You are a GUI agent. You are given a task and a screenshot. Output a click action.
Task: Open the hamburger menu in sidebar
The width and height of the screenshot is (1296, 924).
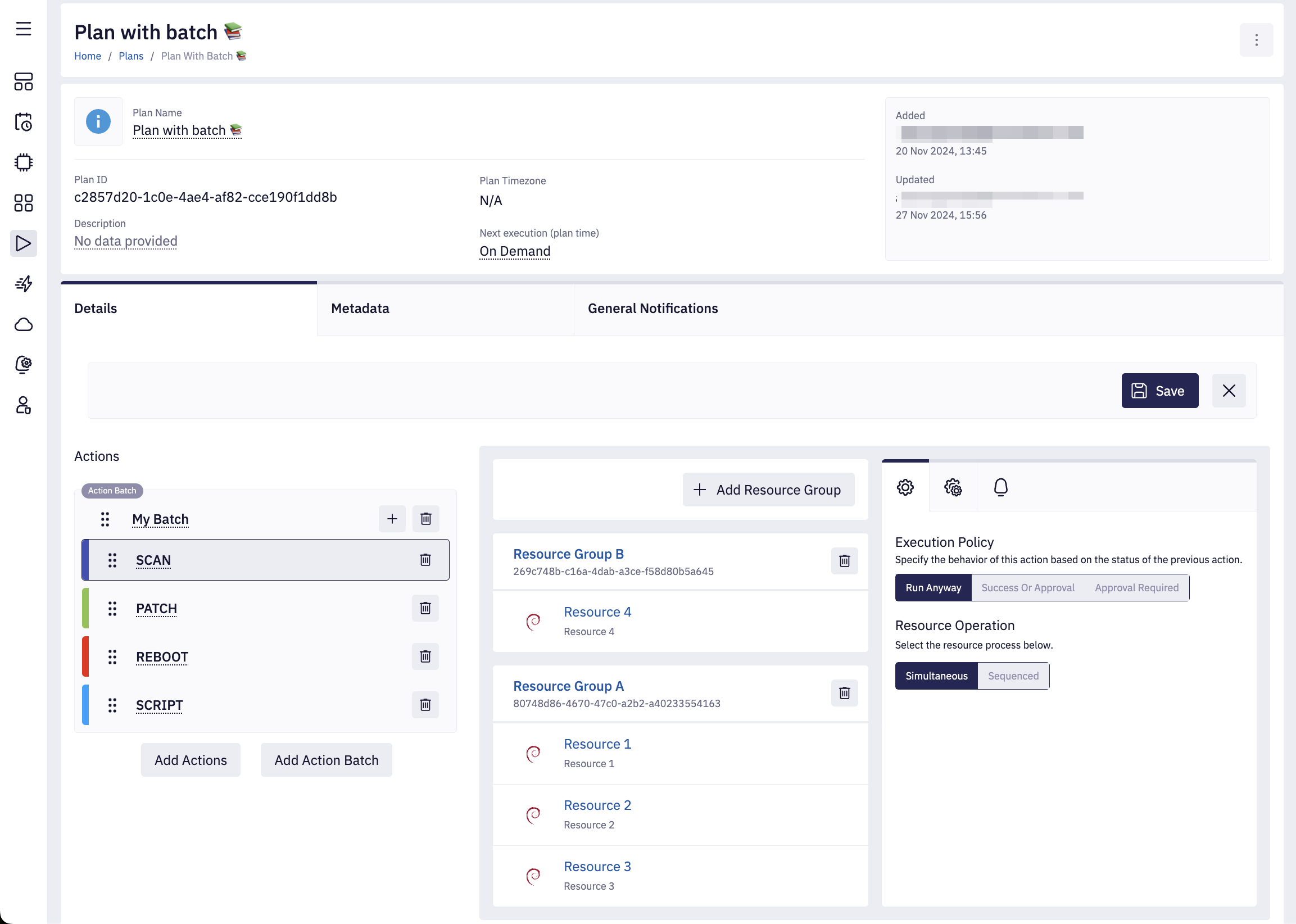tap(24, 29)
